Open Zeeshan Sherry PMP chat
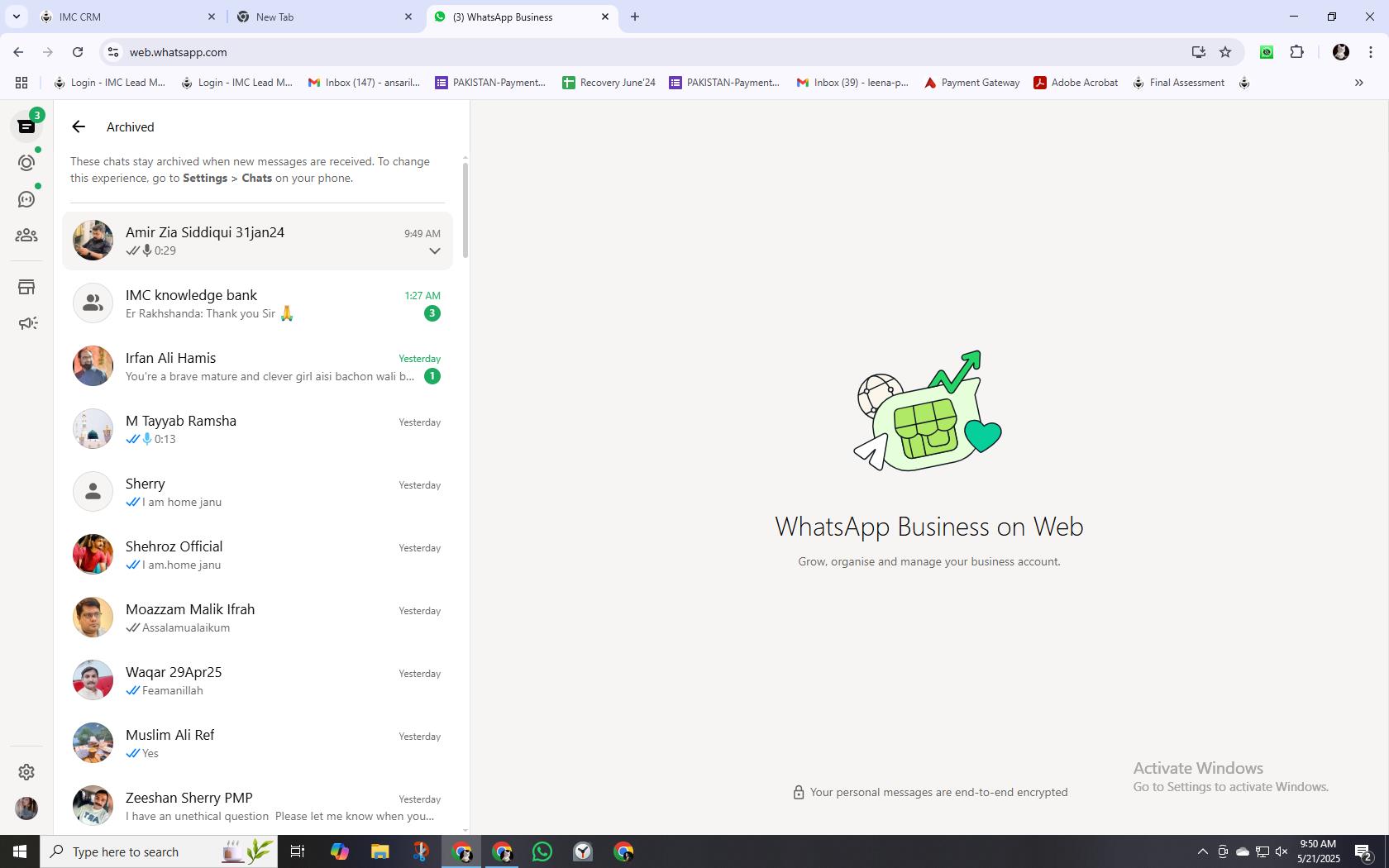The image size is (1389, 868). [257, 806]
